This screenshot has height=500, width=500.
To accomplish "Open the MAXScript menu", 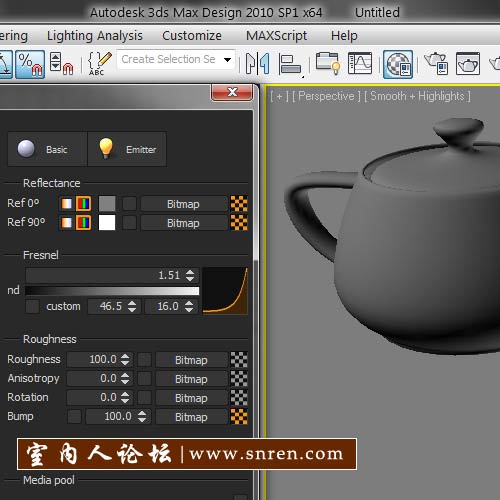I will tap(276, 36).
